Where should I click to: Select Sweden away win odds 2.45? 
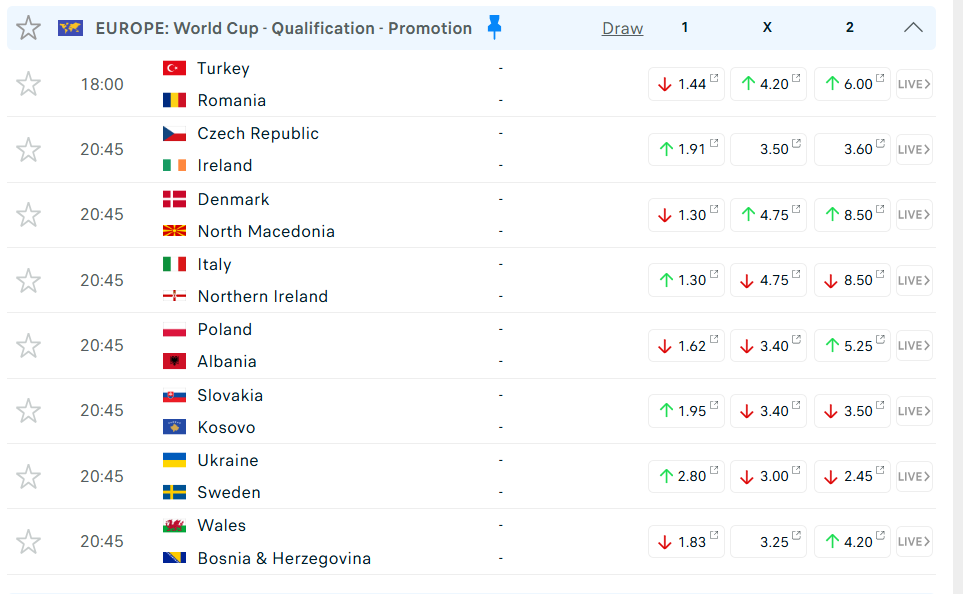852,476
